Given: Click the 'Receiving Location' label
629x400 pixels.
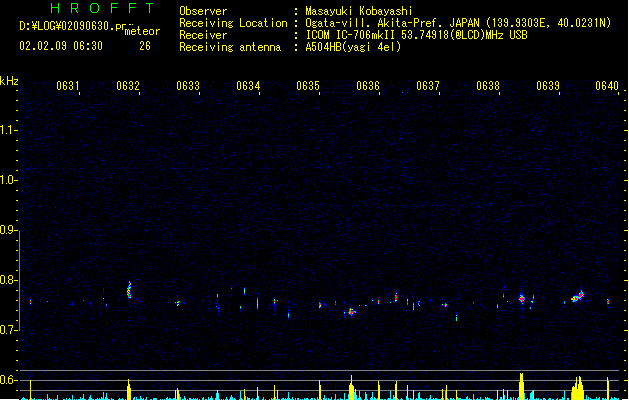Looking at the screenshot, I should 233,23.
